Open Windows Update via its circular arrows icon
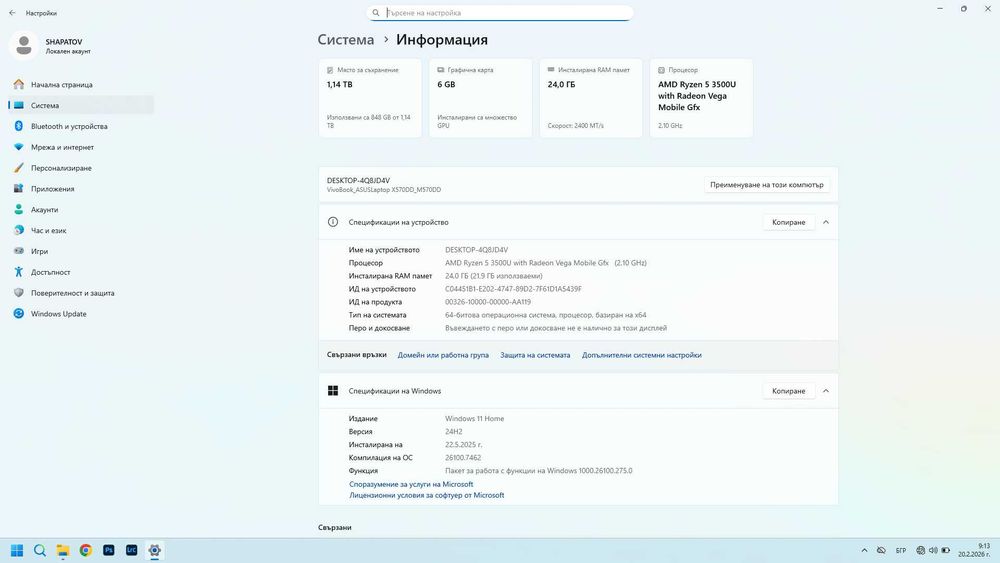Image resolution: width=1000 pixels, height=563 pixels. click(x=18, y=314)
